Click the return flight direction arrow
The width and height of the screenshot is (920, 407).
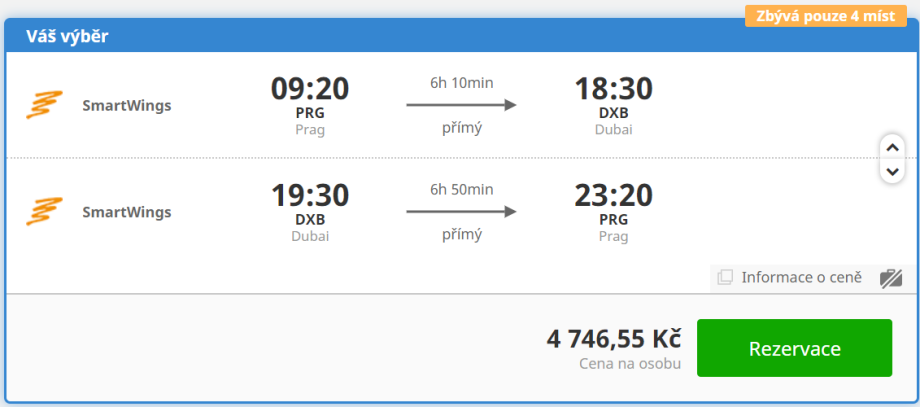pos(461,211)
